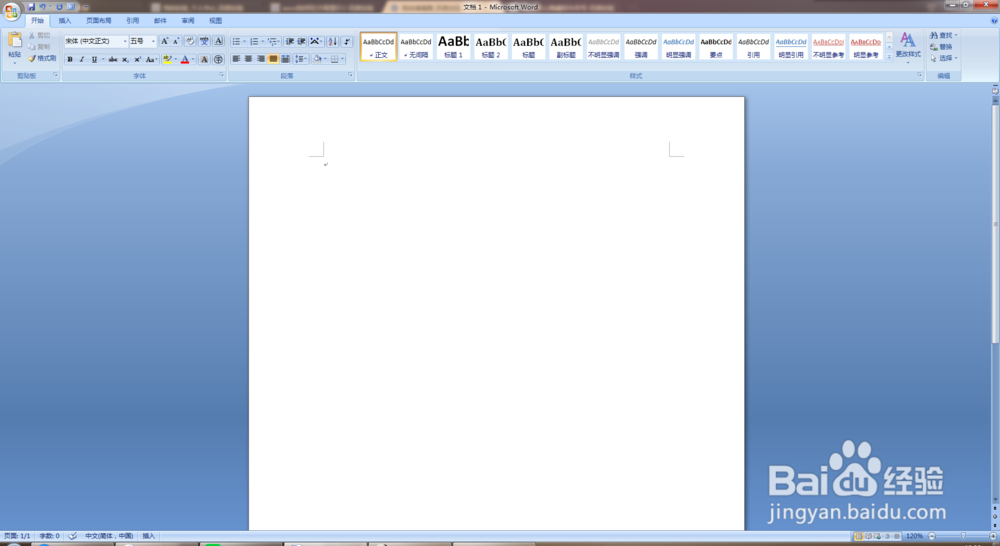Shrink font size with the smaller A icon
This screenshot has height=546, width=1000.
tap(176, 41)
